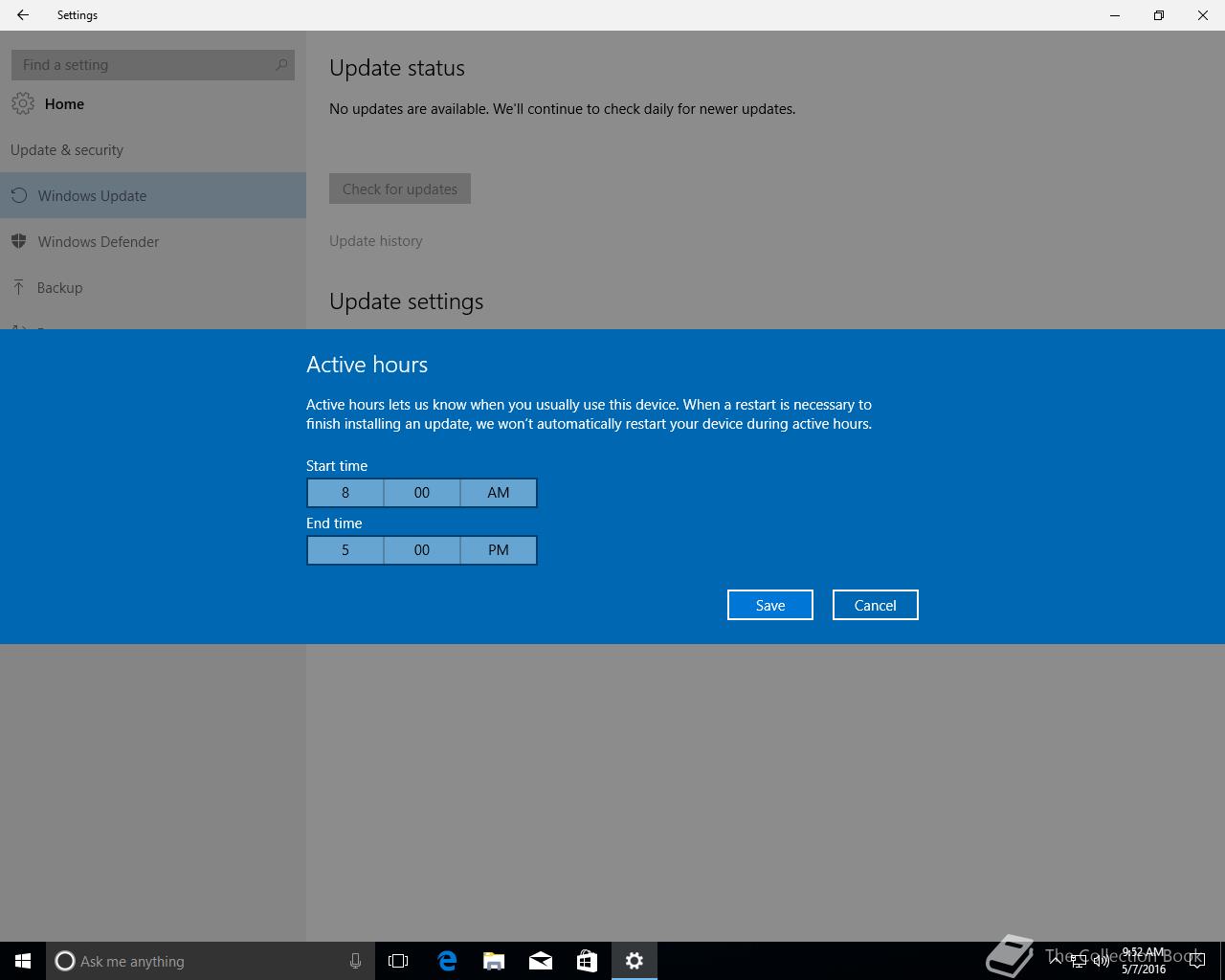Open File Explorer from taskbar
The width and height of the screenshot is (1225, 980).
(494, 961)
